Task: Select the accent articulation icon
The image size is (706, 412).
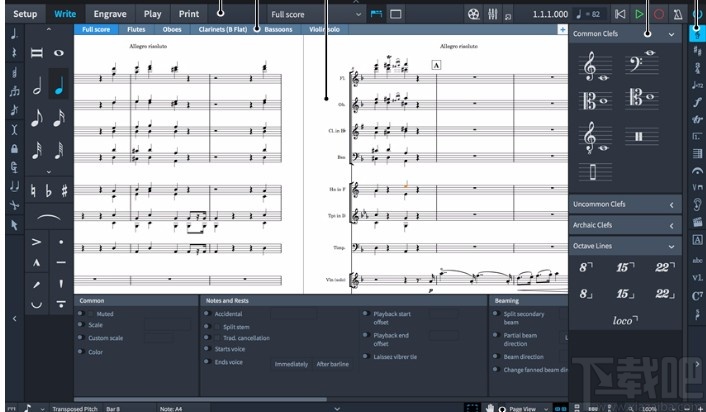Action: (x=36, y=241)
